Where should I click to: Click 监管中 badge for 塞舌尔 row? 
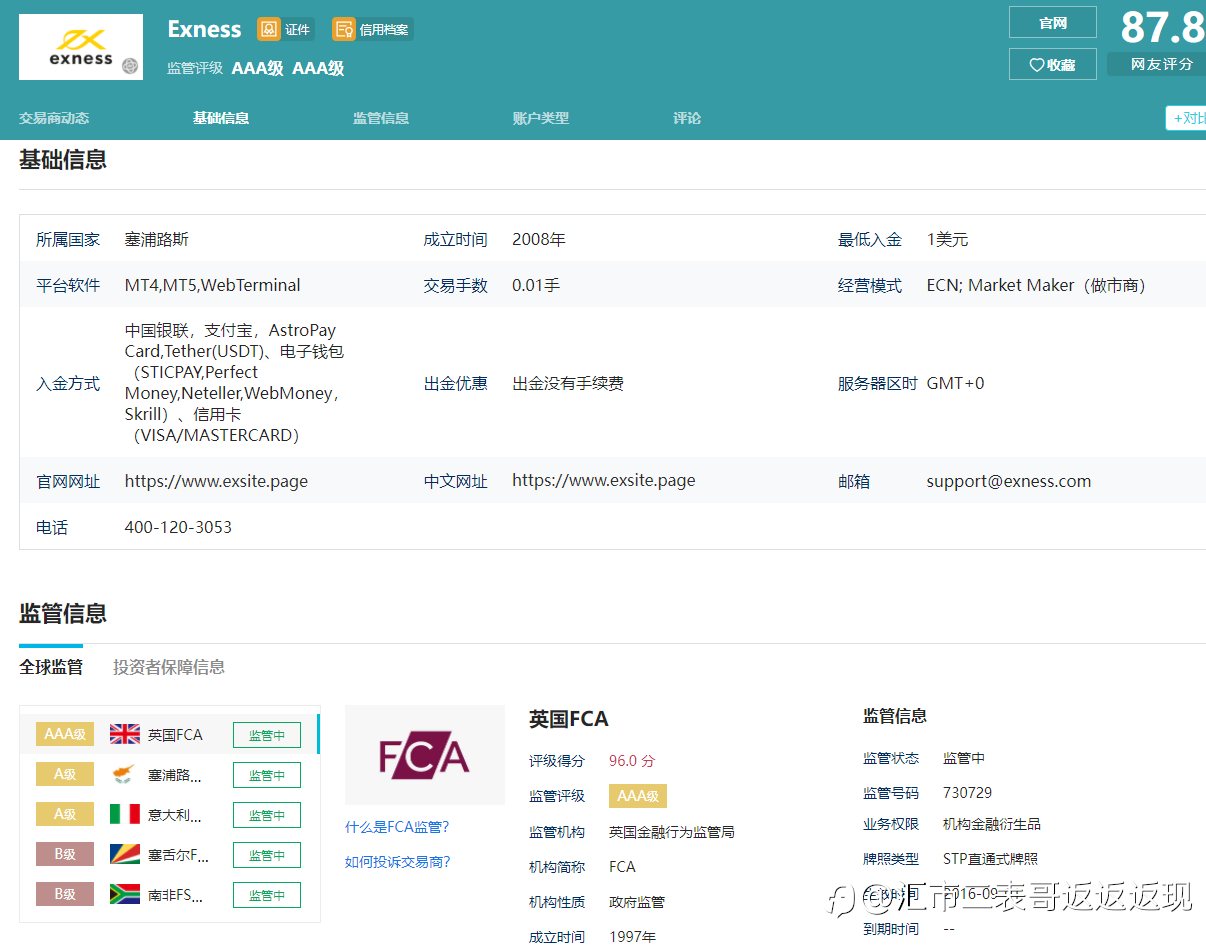(267, 855)
